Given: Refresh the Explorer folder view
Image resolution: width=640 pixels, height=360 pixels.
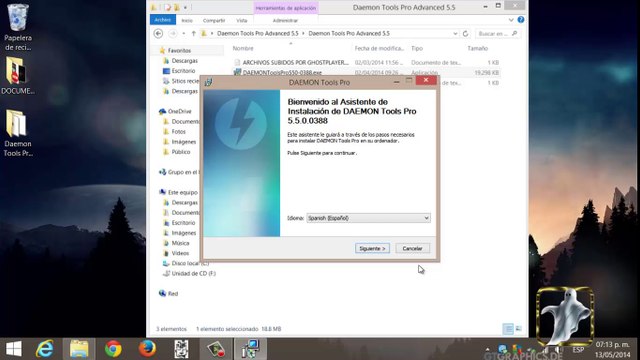Looking at the screenshot, I should coord(465,33).
